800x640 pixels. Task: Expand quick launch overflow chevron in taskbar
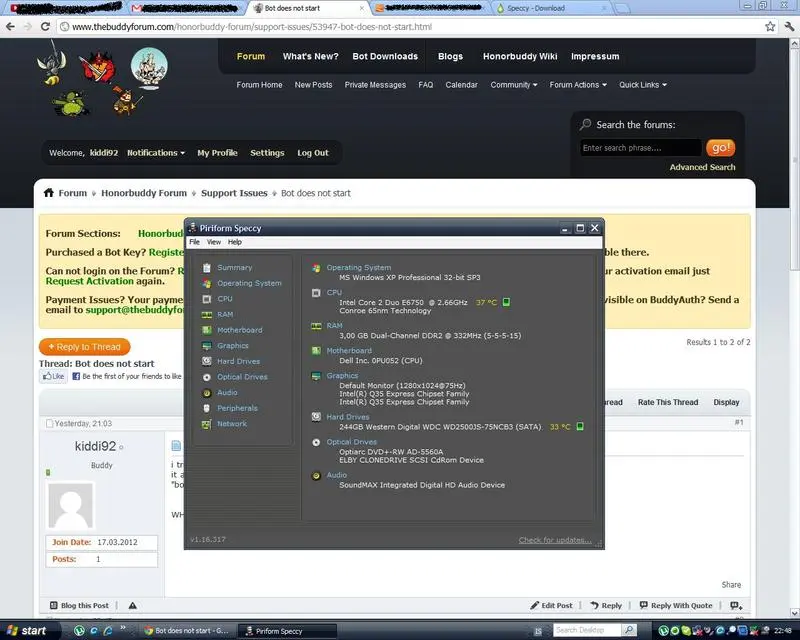pyautogui.click(x=122, y=628)
